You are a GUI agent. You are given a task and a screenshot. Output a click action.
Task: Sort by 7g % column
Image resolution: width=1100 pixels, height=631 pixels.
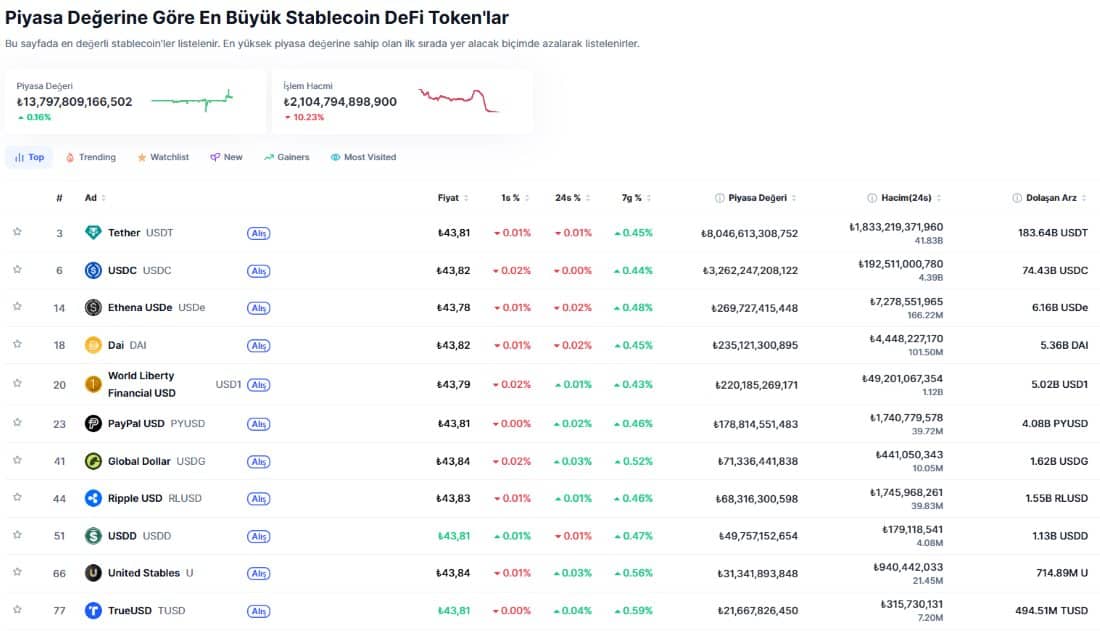(x=637, y=198)
